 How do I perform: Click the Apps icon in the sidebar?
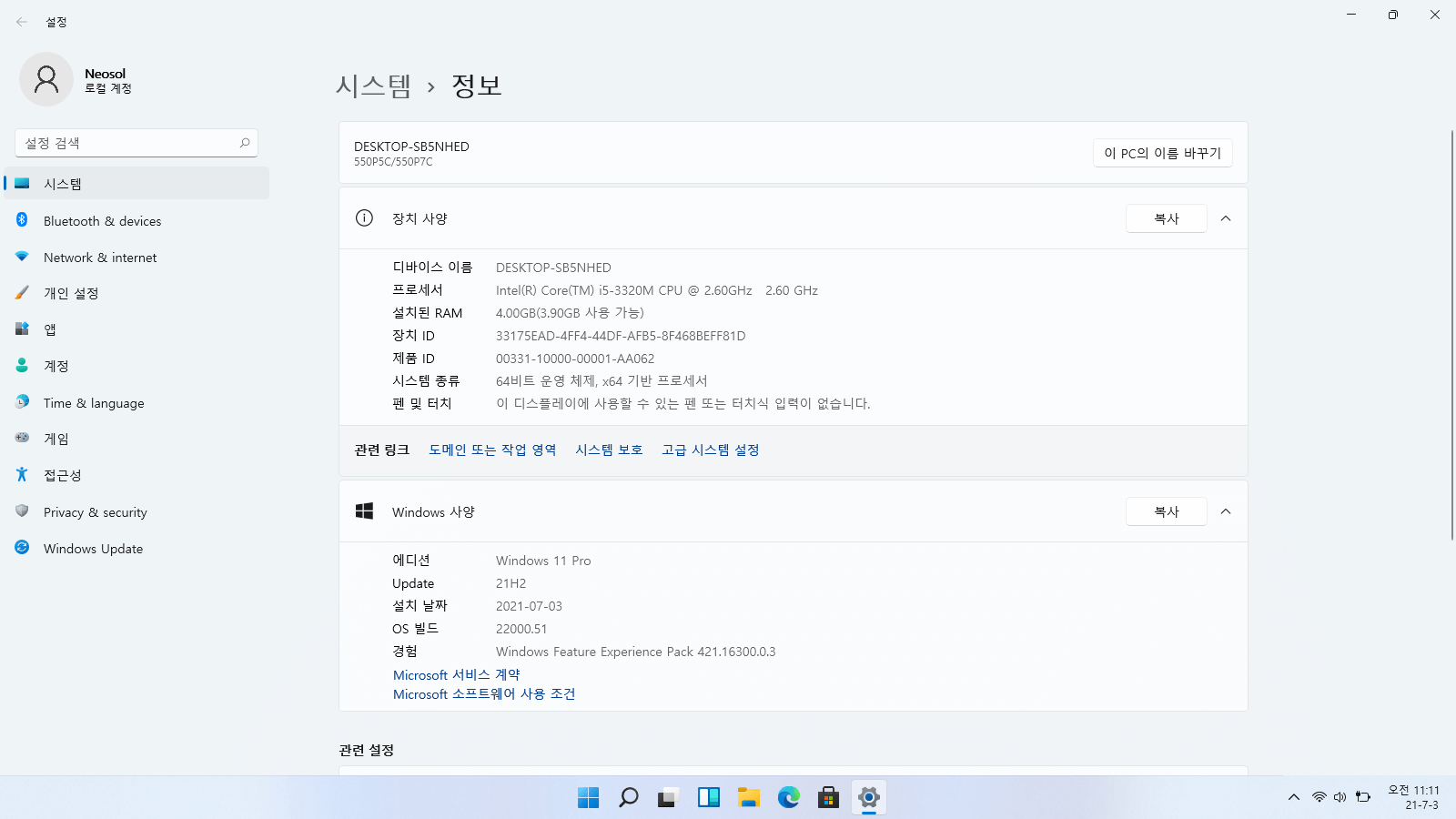click(x=22, y=329)
